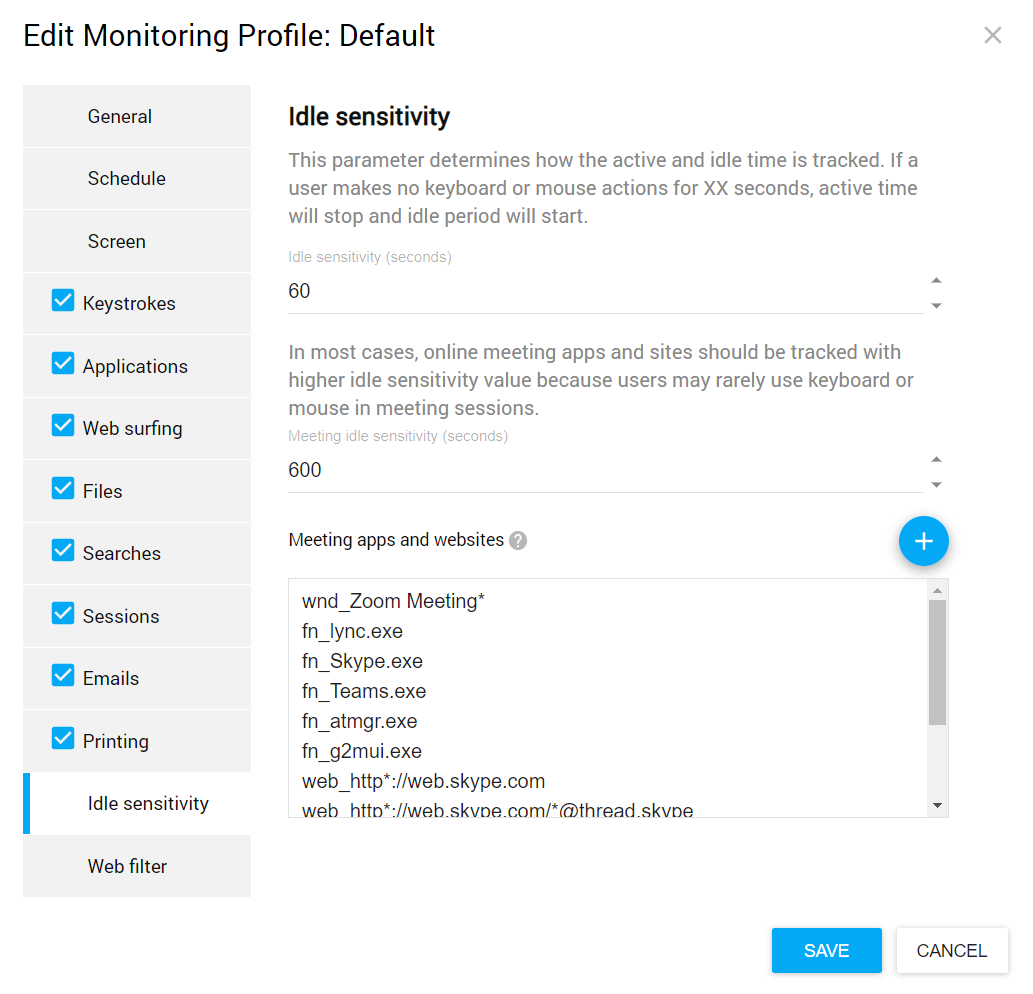Toggle the Web surfing checkbox

pyautogui.click(x=63, y=426)
